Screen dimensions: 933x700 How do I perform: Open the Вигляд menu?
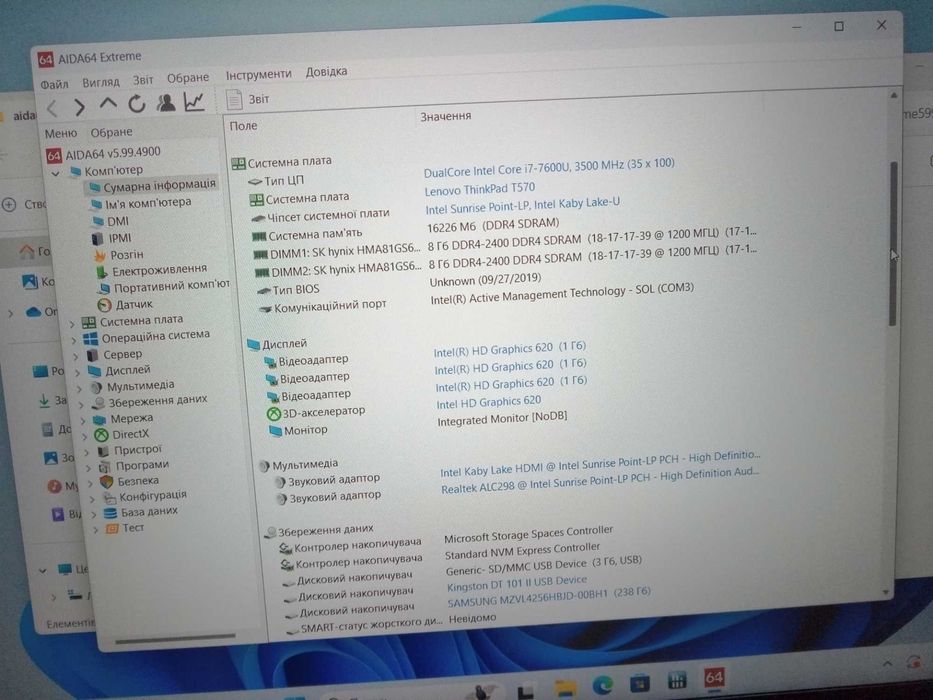point(101,82)
